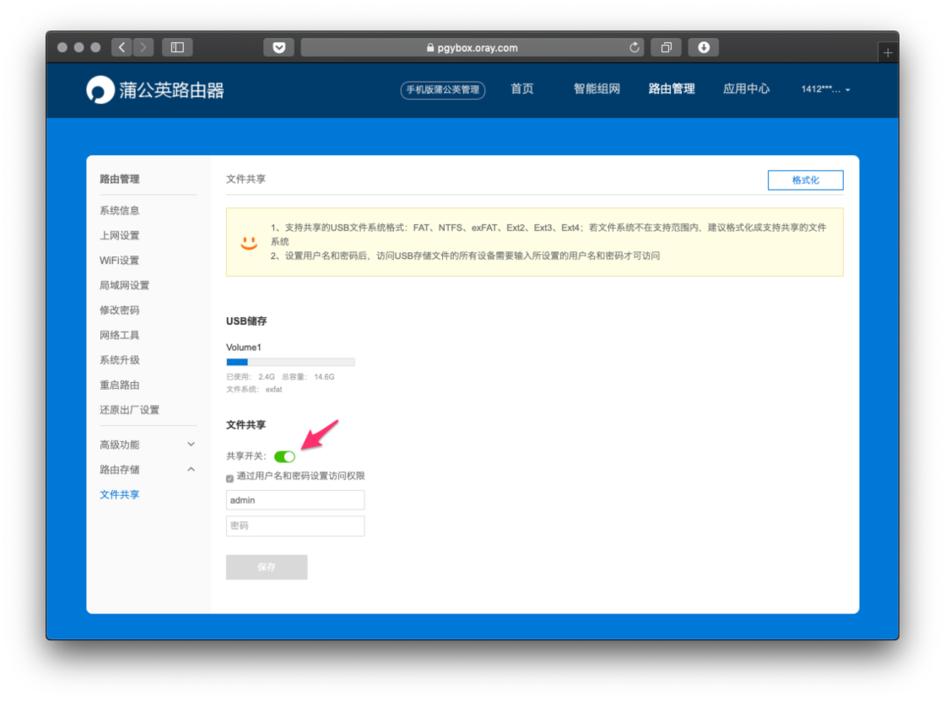Toggle the 共享开关 switch off
Viewport: 945px width, 701px height.
point(284,456)
